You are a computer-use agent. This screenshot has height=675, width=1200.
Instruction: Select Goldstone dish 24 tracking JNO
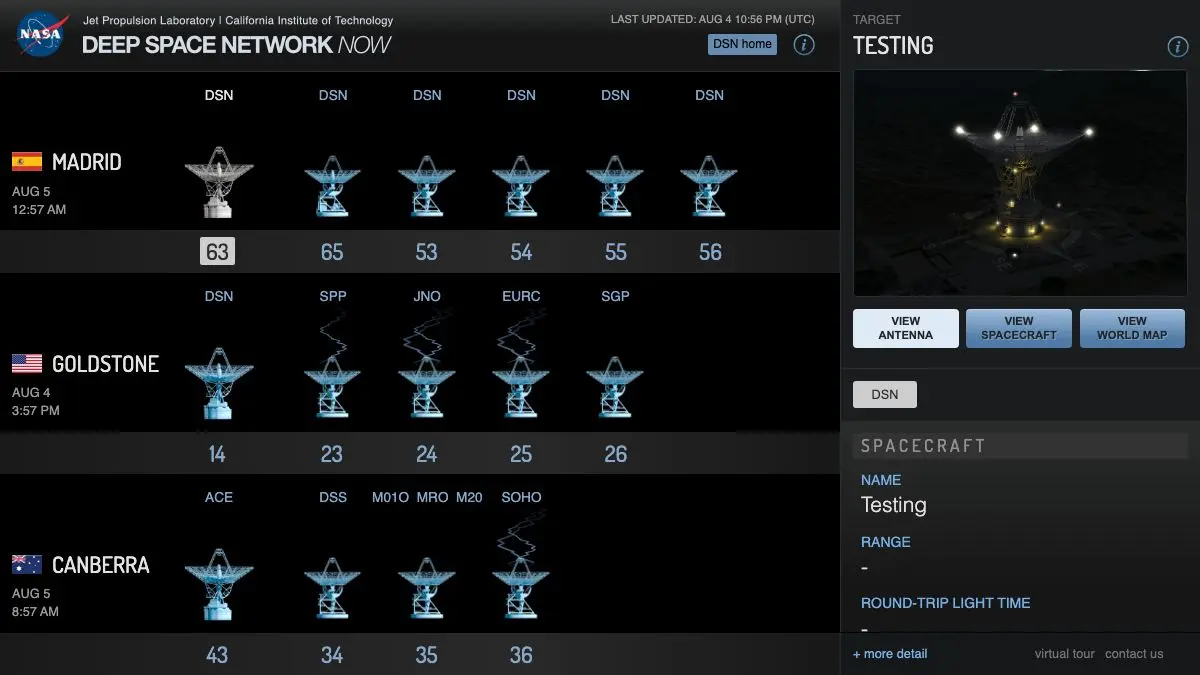tap(427, 386)
